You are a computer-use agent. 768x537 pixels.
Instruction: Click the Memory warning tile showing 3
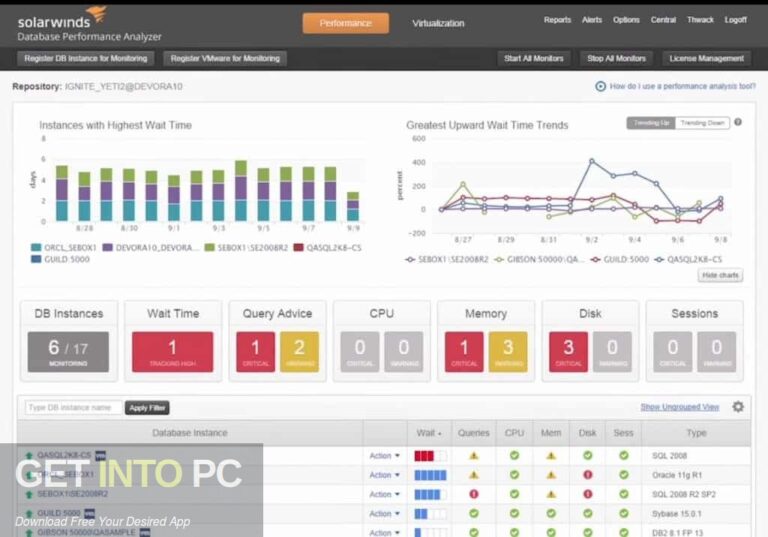(508, 352)
